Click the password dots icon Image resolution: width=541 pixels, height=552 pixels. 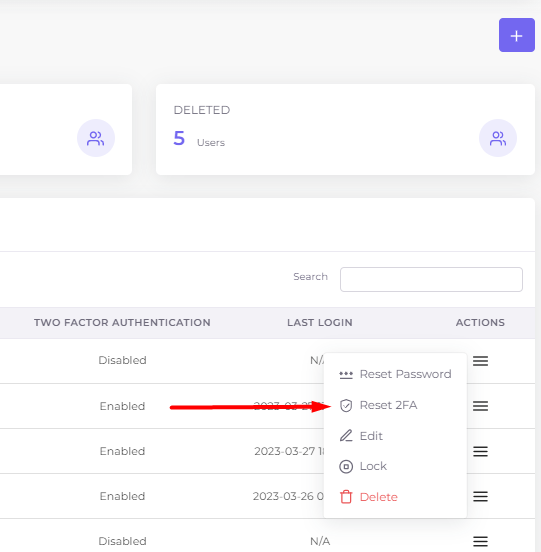pos(346,375)
